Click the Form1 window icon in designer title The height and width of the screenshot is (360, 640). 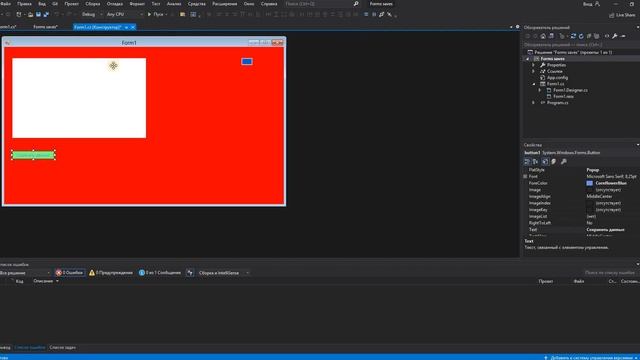click(x=7, y=43)
